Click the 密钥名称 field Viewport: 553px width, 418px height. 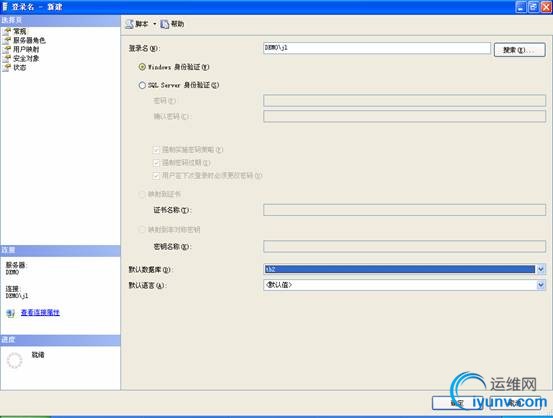pos(405,246)
